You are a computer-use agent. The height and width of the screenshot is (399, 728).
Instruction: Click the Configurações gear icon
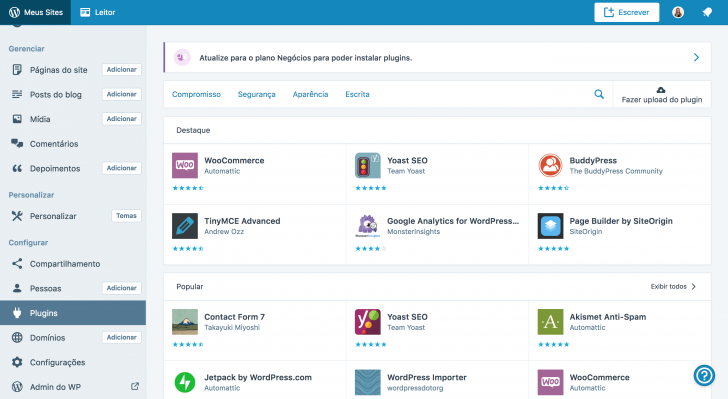[17, 362]
